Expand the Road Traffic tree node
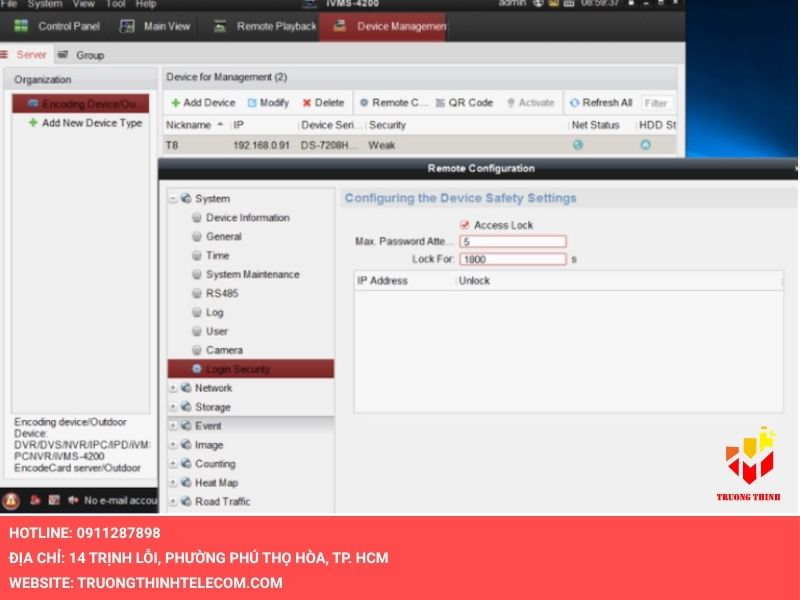The width and height of the screenshot is (800, 600). click(173, 502)
